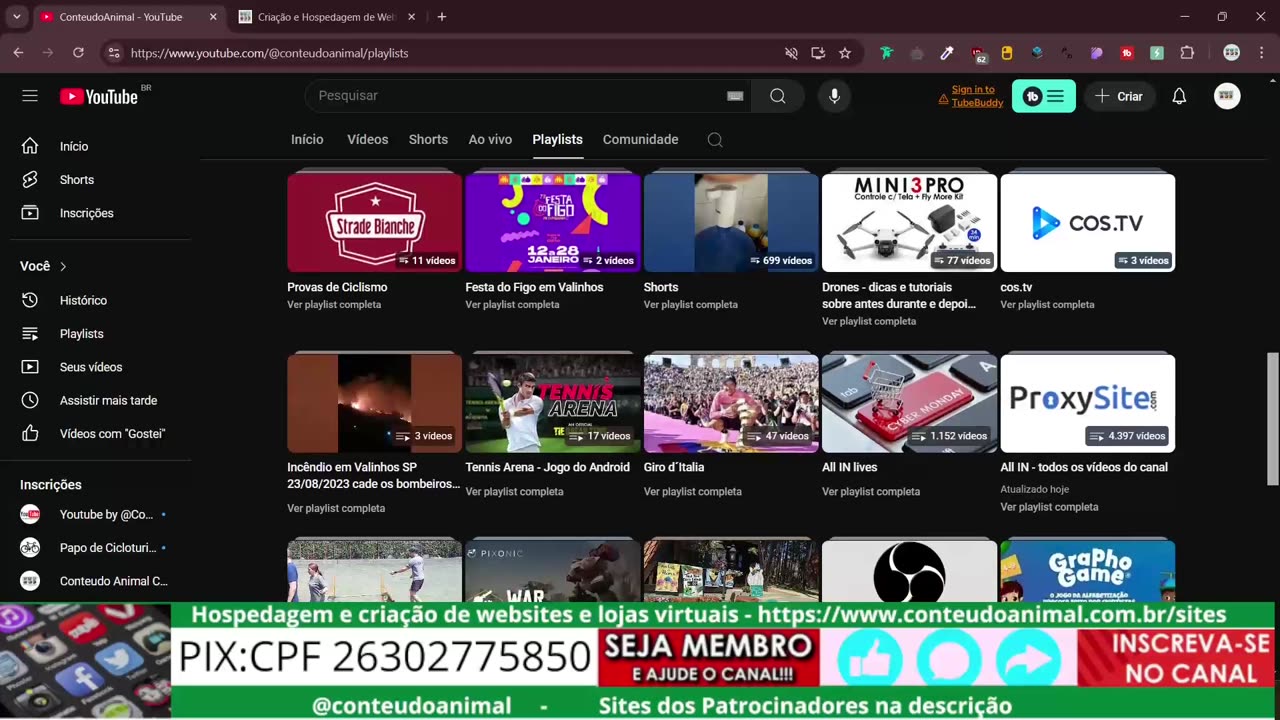Click Sign in to TubeBuddy link

point(977,96)
